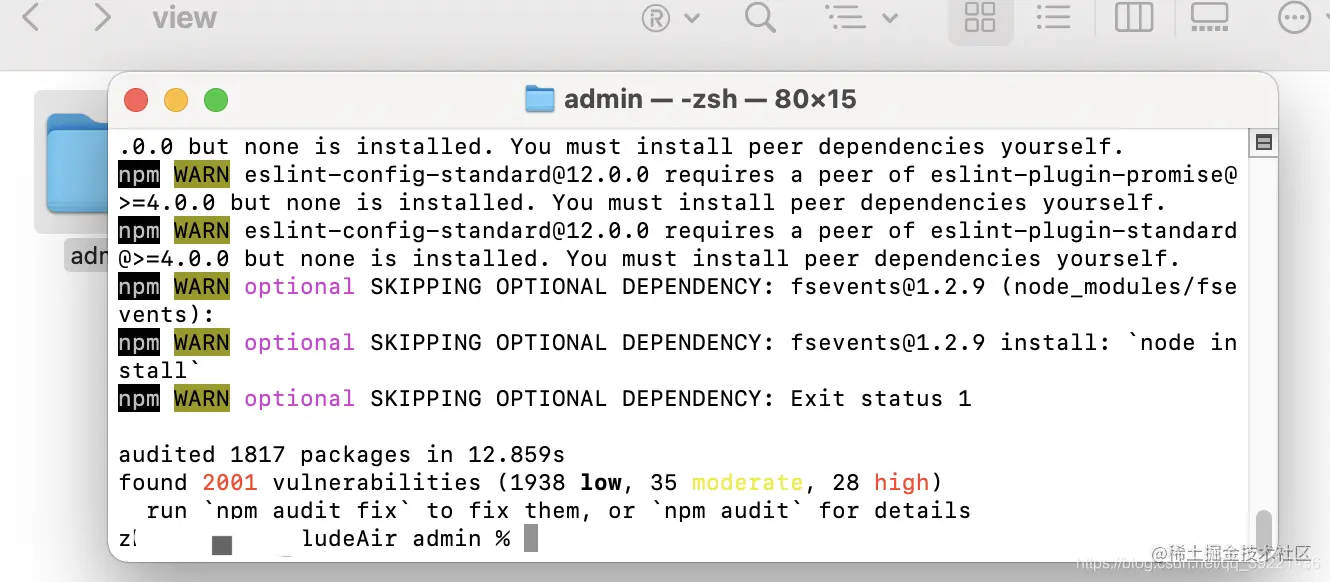Switch Finder to list view
Image resolution: width=1330 pixels, height=582 pixels.
click(x=1053, y=18)
